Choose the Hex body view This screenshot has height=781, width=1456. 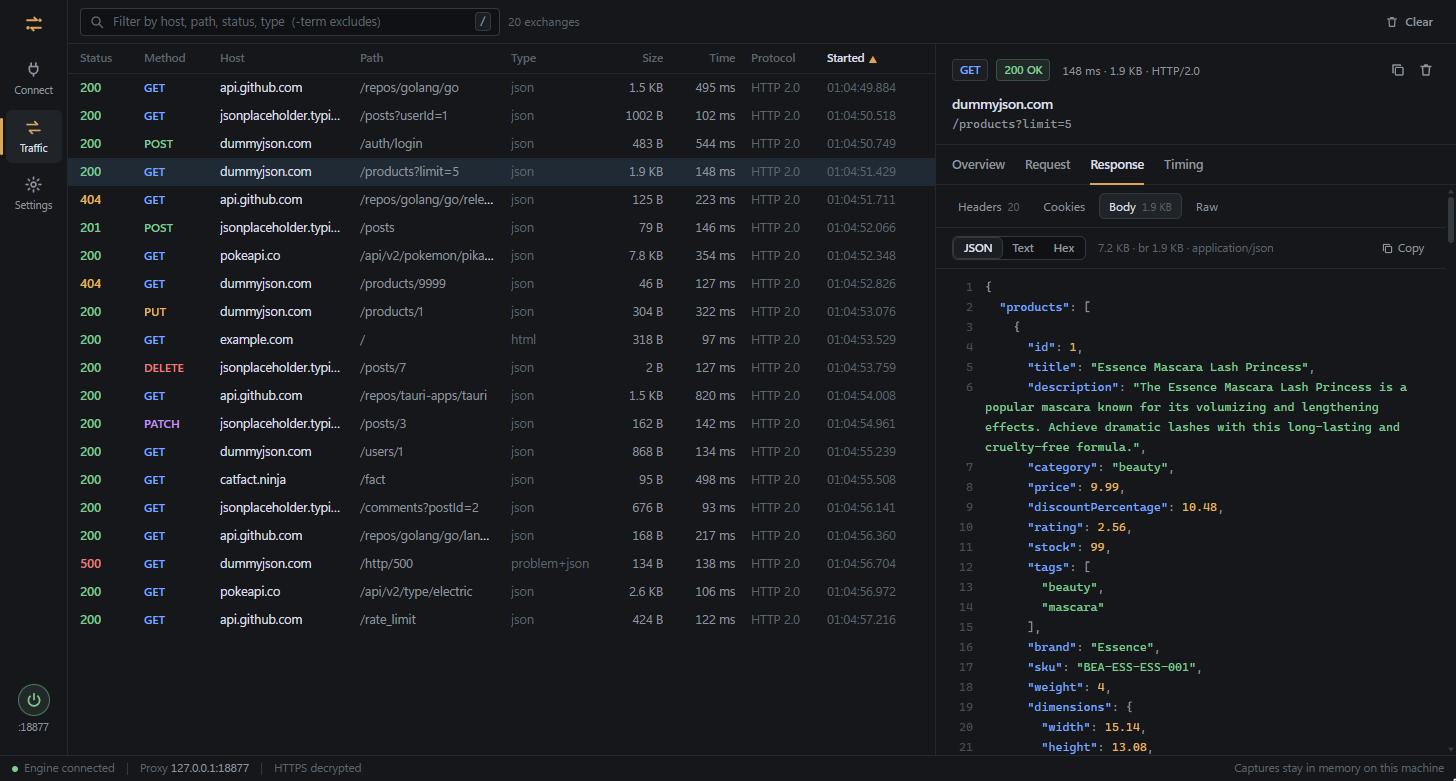[1064, 248]
